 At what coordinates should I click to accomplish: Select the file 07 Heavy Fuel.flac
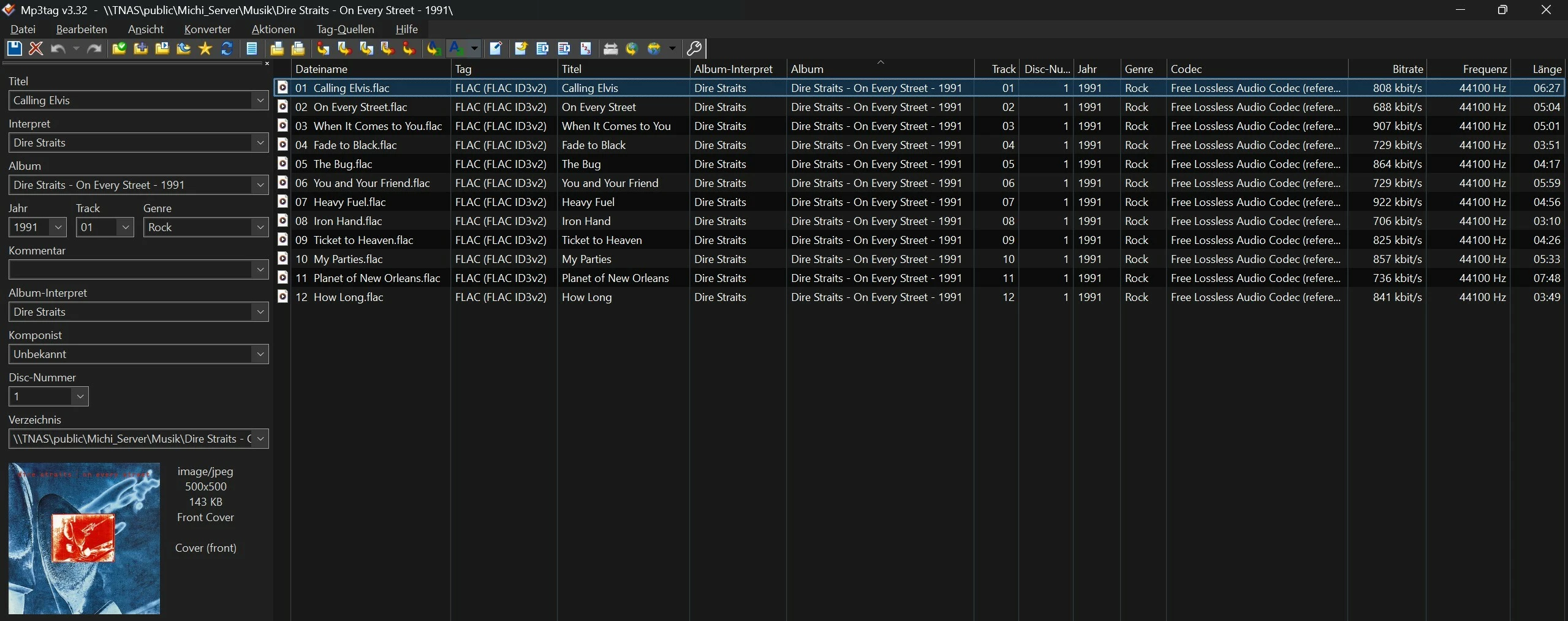[x=349, y=202]
